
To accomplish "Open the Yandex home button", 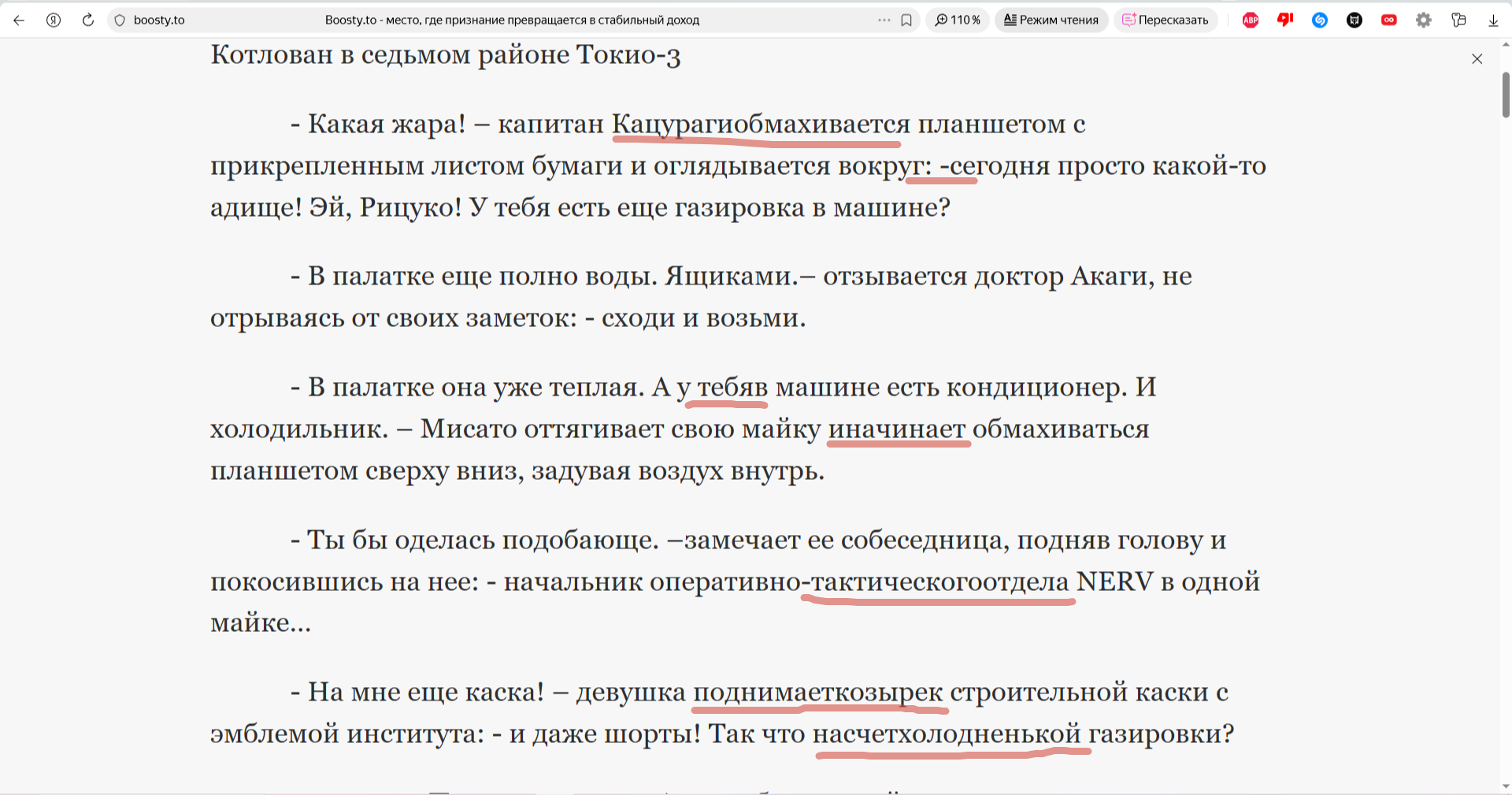I will pyautogui.click(x=54, y=20).
